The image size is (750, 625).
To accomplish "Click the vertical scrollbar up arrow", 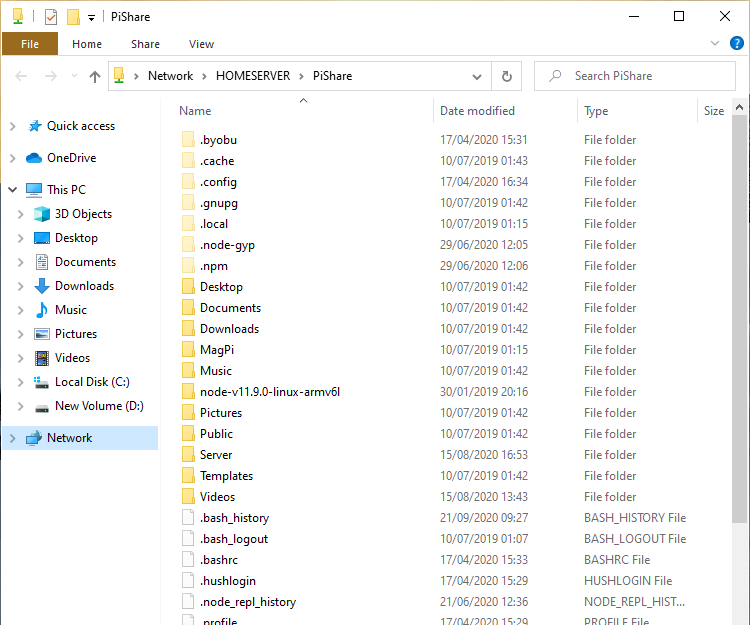I will [x=739, y=108].
